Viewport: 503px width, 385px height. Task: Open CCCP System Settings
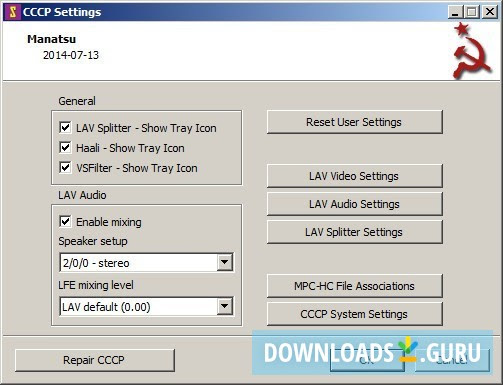[355, 314]
